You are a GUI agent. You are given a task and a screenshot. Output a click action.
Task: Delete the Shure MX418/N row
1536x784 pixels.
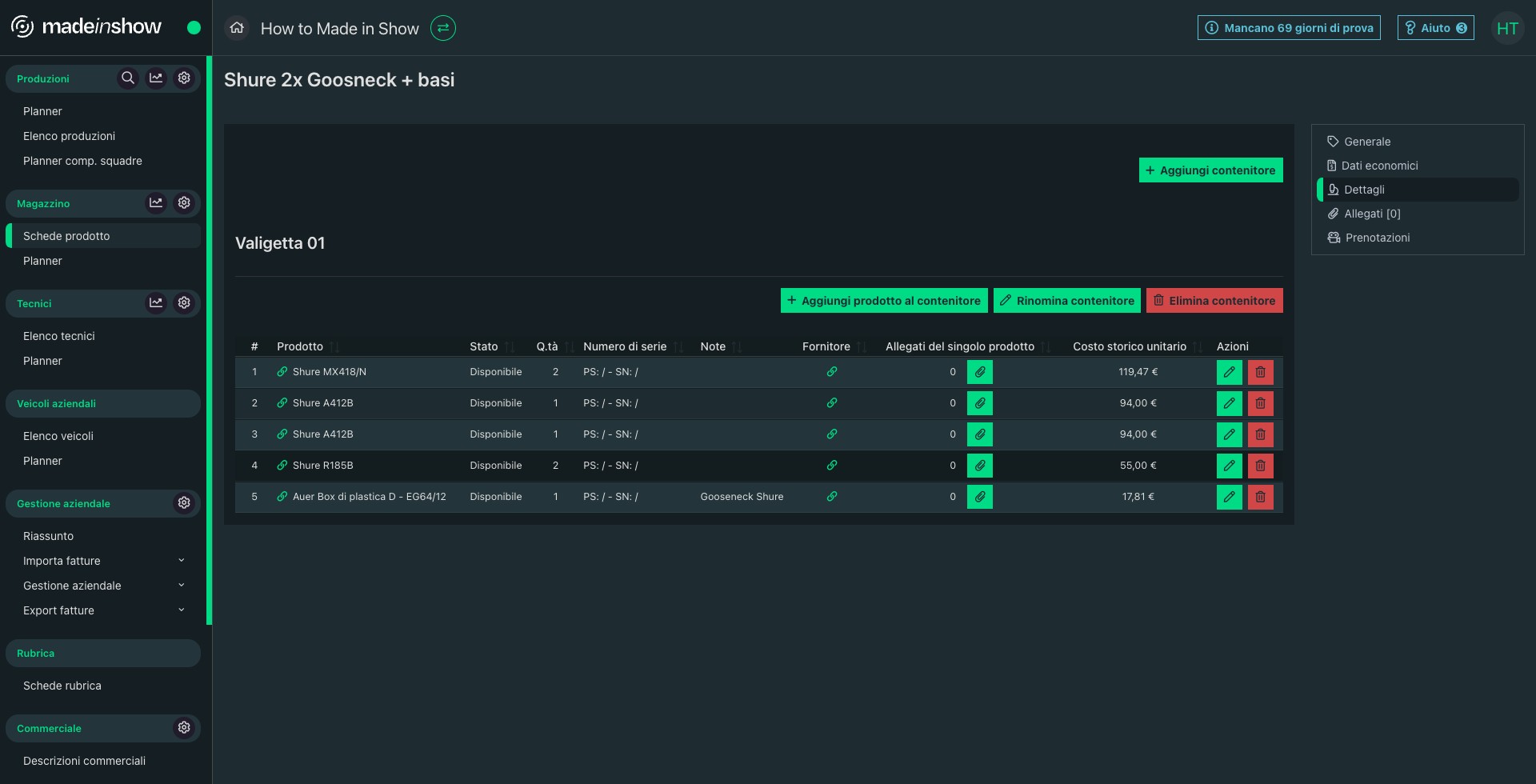coord(1261,372)
